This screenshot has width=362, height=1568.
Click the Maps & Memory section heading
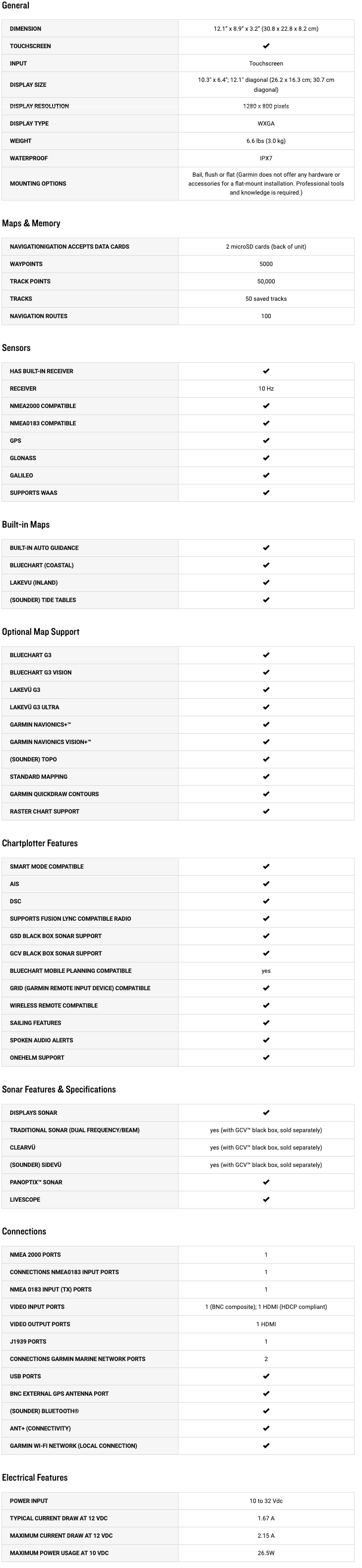pos(31,223)
